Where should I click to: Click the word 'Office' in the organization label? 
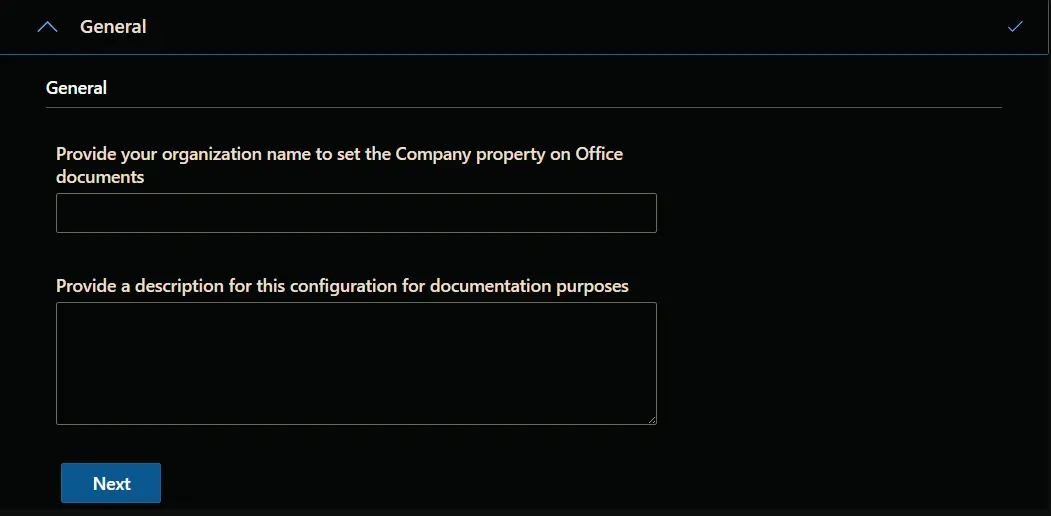(599, 154)
